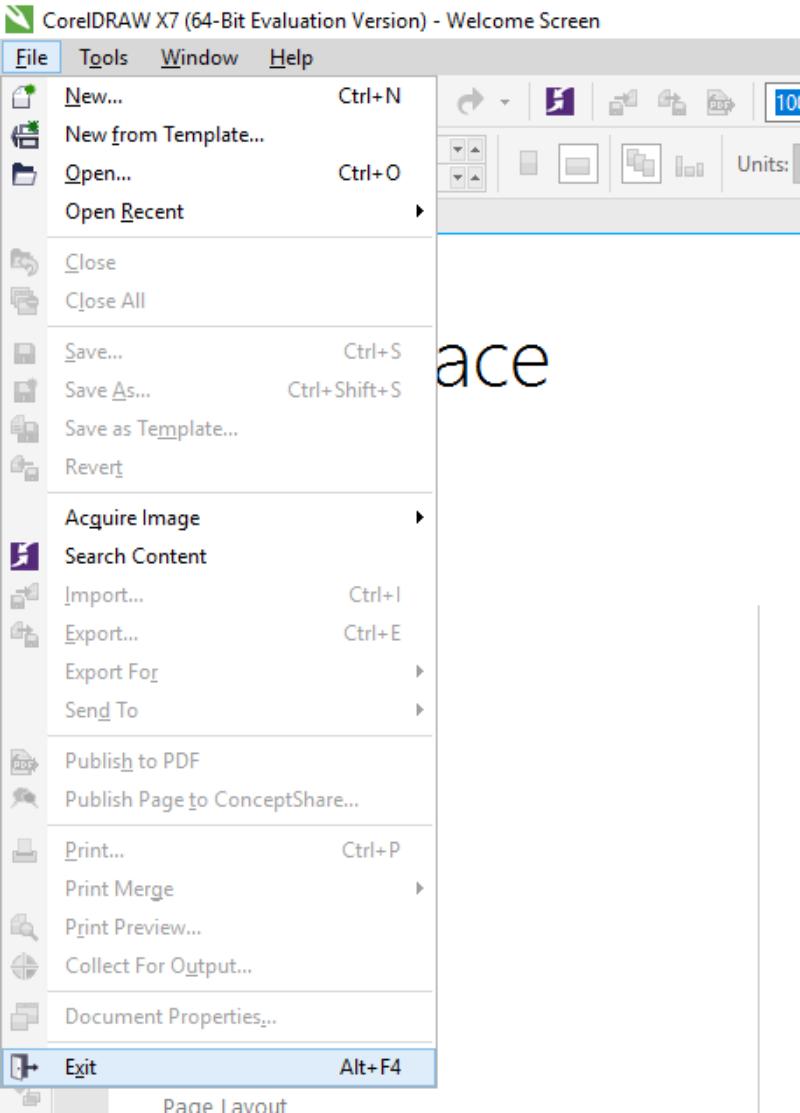Open the Help menu
This screenshot has height=1113, width=800.
click(290, 58)
